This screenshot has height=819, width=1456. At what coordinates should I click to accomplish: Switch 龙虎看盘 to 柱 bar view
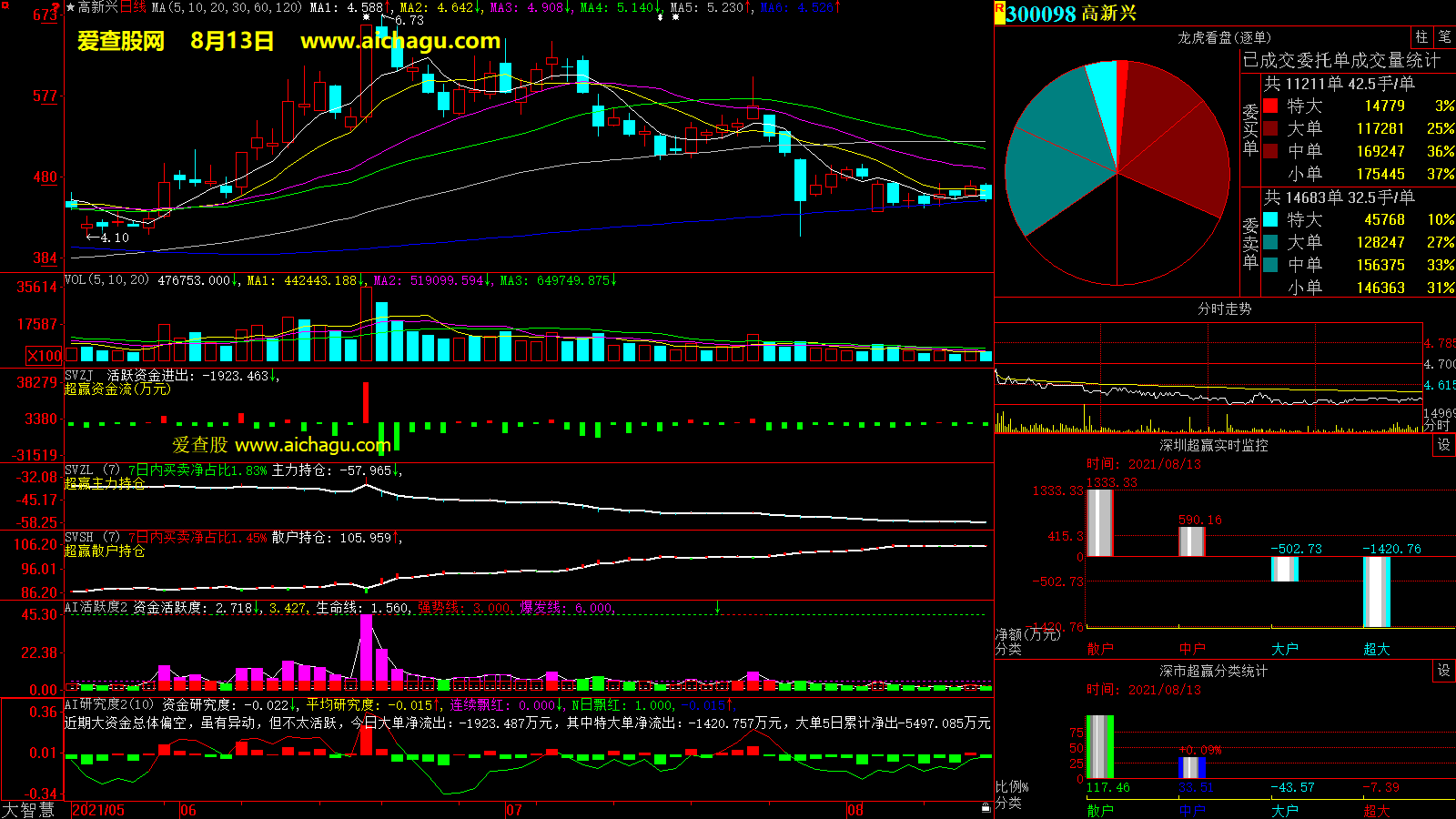(1421, 37)
